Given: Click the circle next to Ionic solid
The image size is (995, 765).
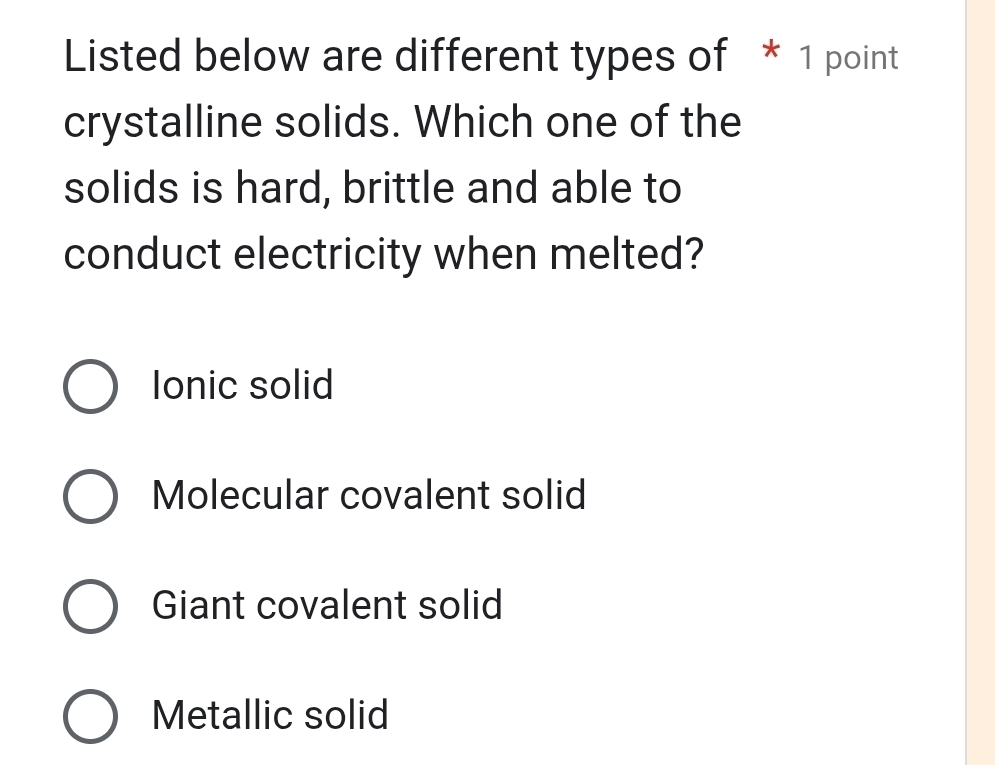Looking at the screenshot, I should [90, 387].
